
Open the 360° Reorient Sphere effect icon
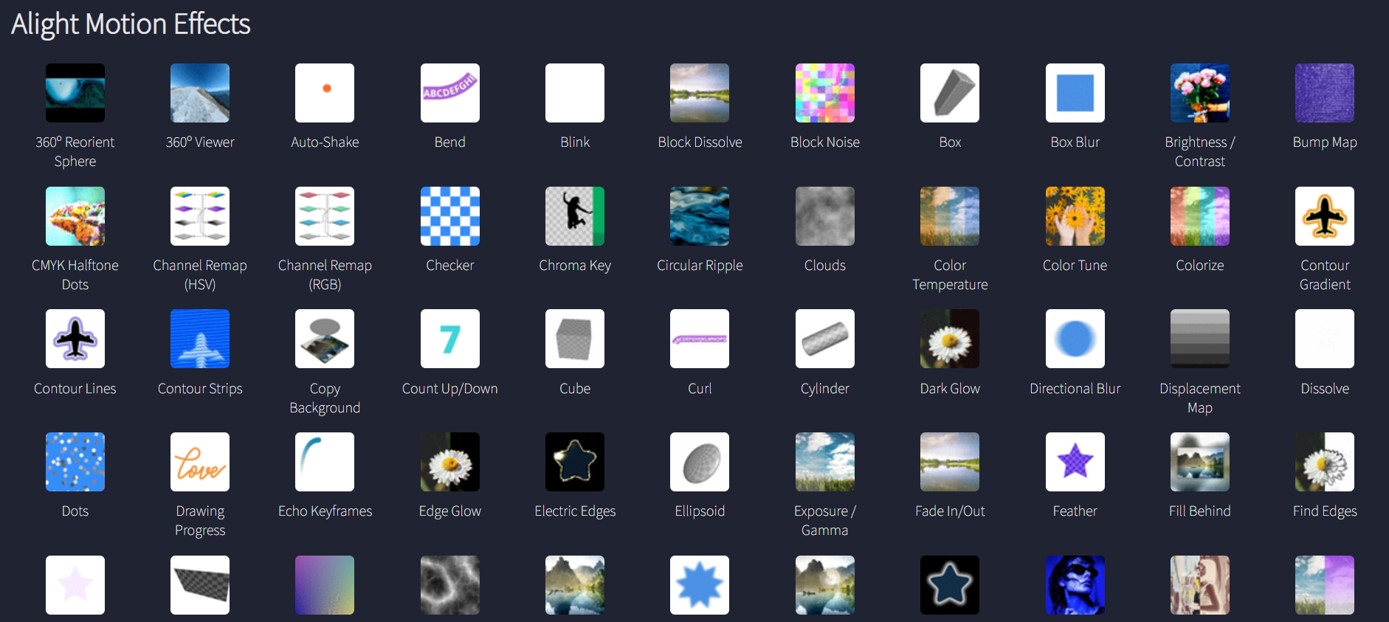[x=75, y=93]
